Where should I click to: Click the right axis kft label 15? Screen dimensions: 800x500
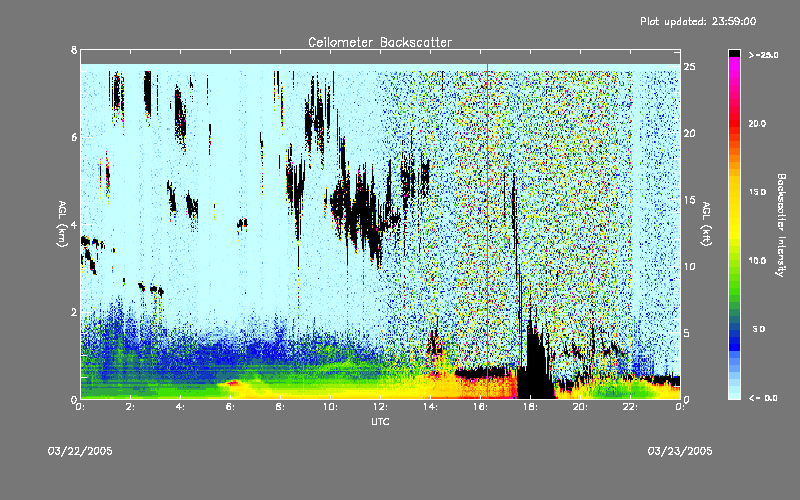689,200
